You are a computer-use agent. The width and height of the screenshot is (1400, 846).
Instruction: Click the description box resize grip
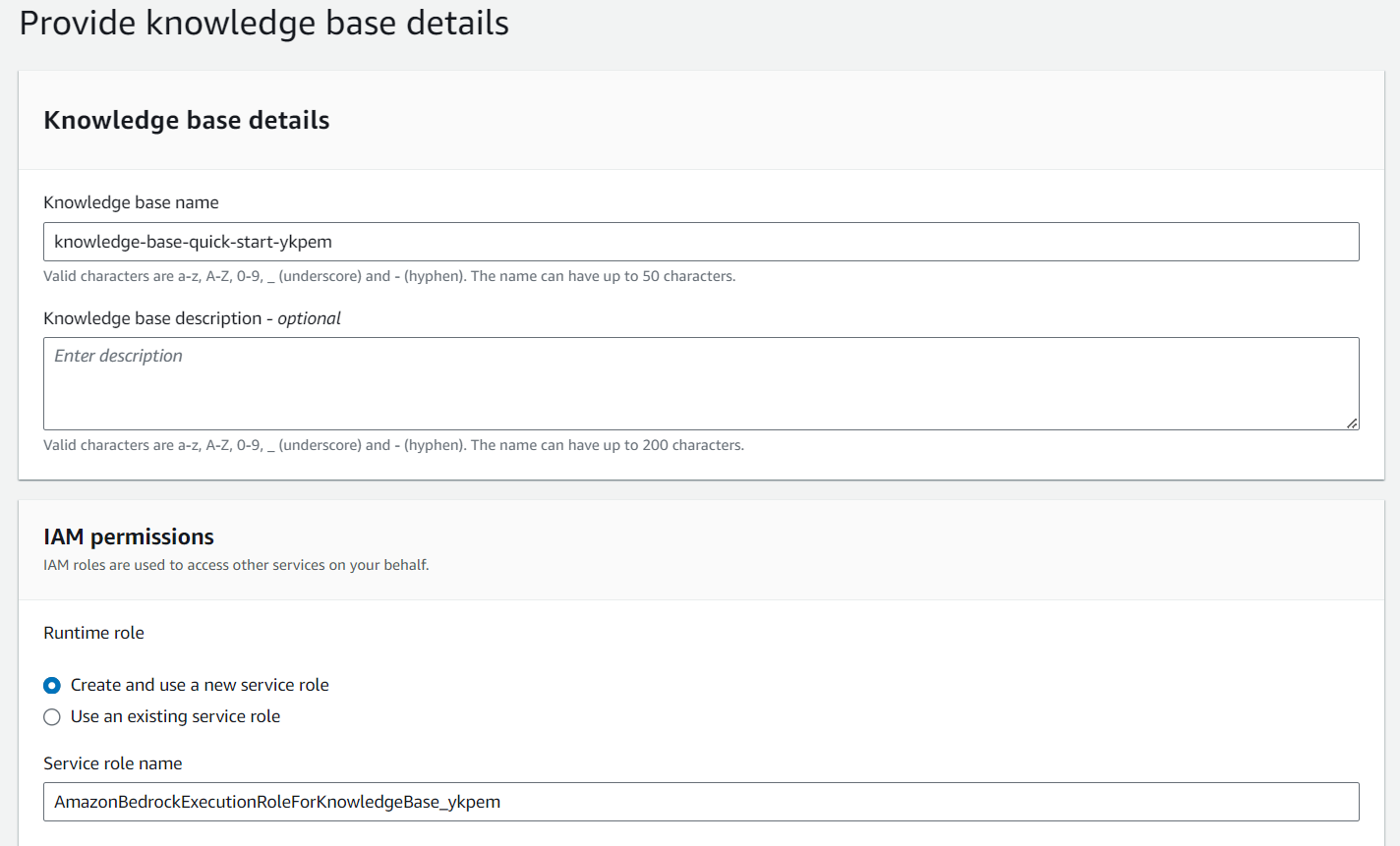pyautogui.click(x=1352, y=423)
